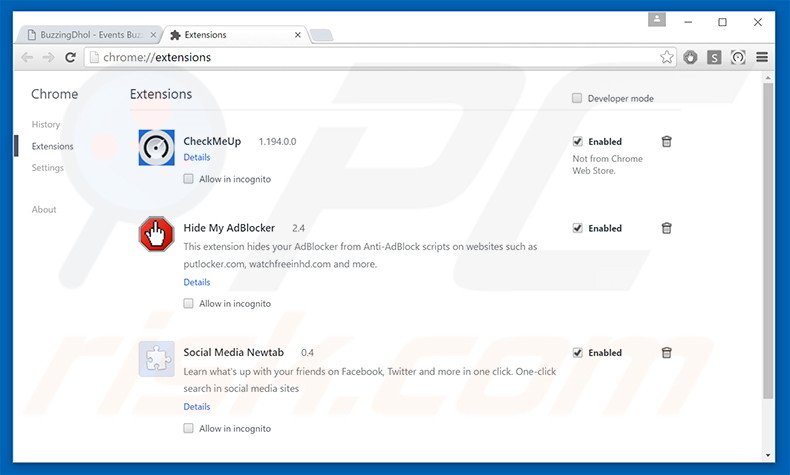Allow Hide My AdBlocker in incognito

(188, 303)
